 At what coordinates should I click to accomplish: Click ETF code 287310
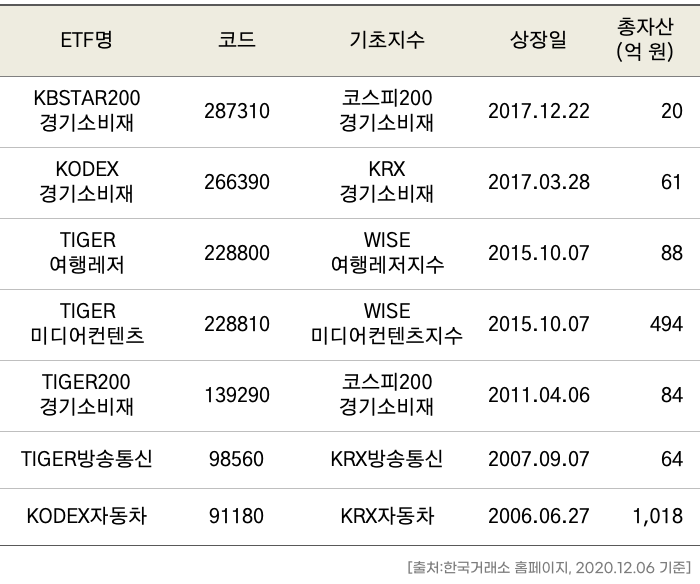pos(236,111)
